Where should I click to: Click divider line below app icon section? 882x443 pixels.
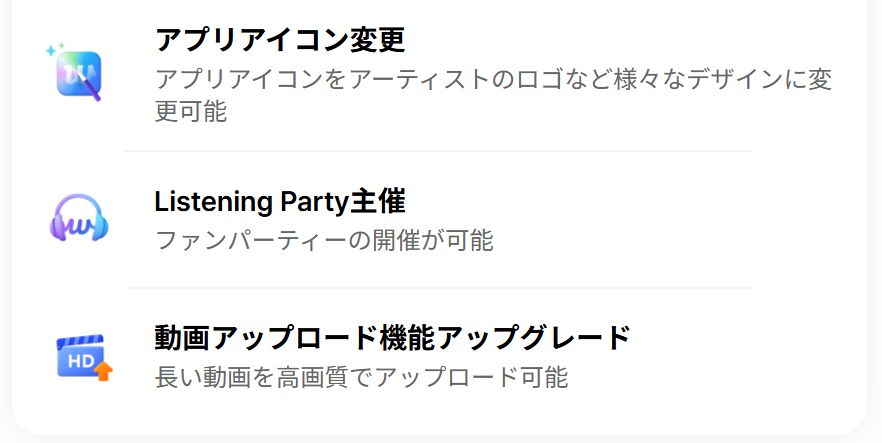point(438,151)
